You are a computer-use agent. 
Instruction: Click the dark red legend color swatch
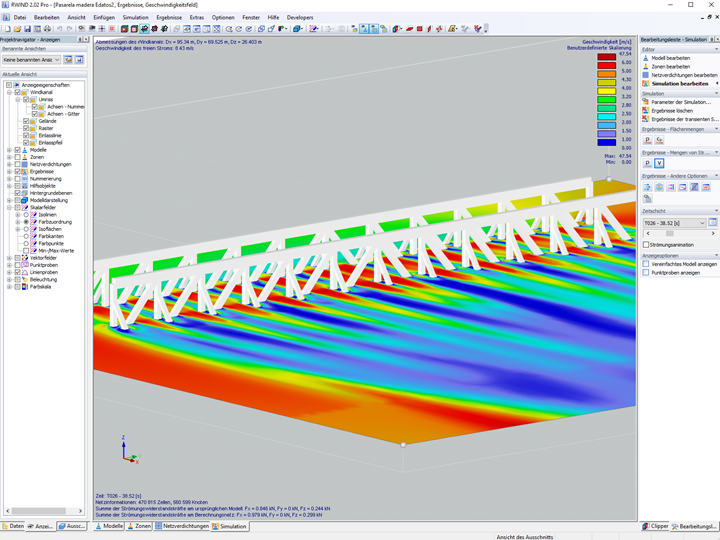pyautogui.click(x=606, y=57)
